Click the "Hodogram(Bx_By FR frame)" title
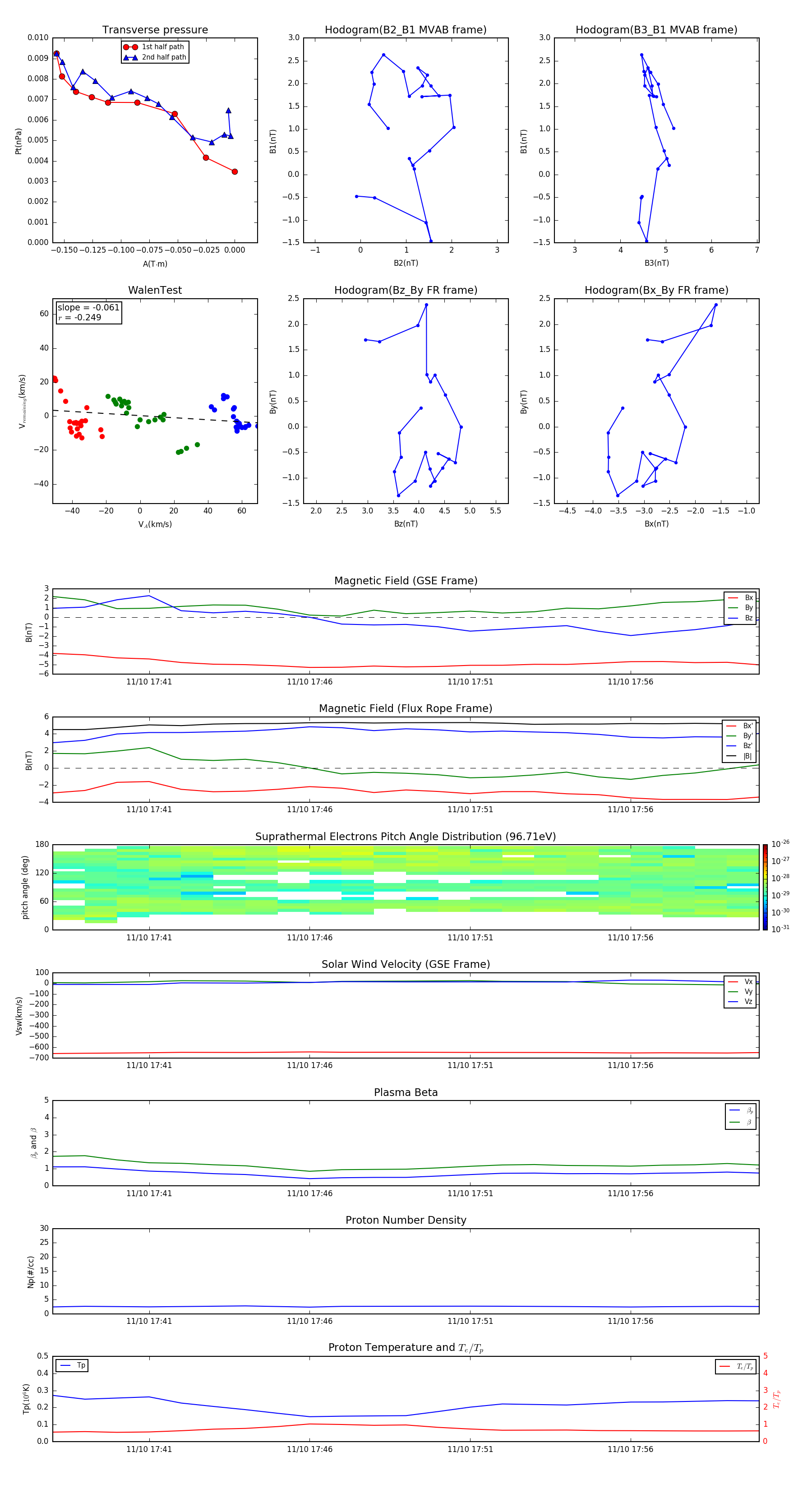This screenshot has width=812, height=1489. 656,290
